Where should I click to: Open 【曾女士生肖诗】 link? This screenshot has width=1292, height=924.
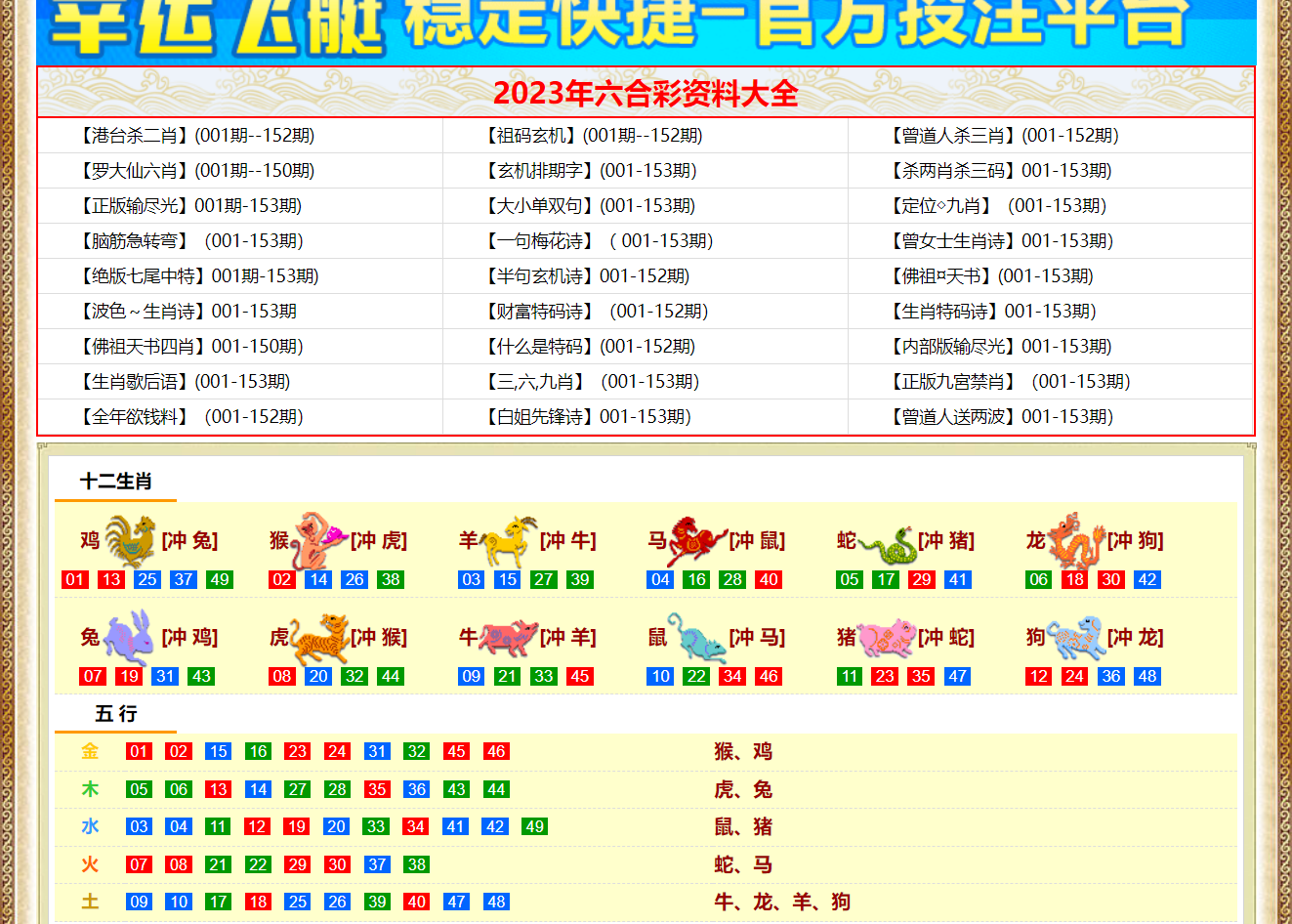(999, 241)
